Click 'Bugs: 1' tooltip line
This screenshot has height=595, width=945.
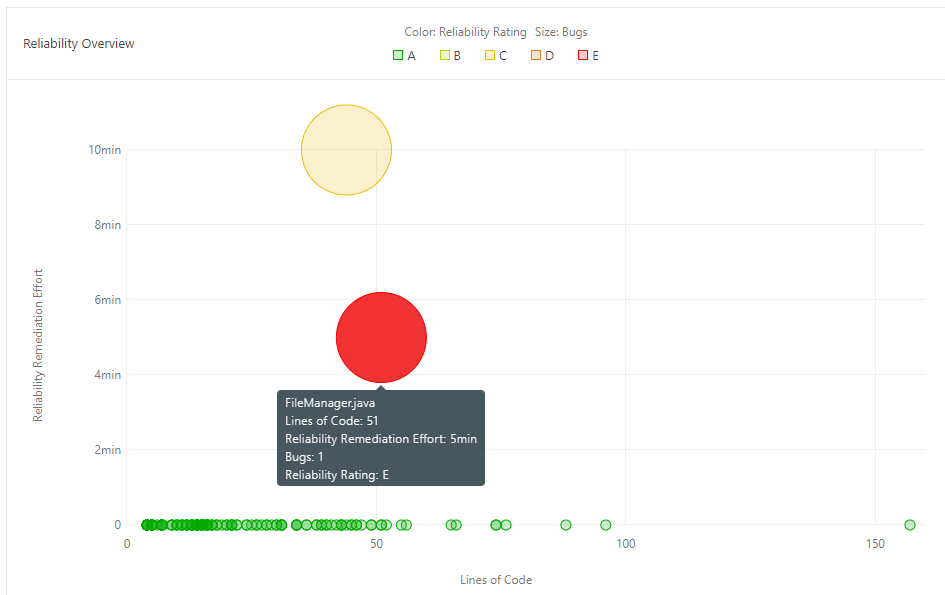tap(304, 457)
